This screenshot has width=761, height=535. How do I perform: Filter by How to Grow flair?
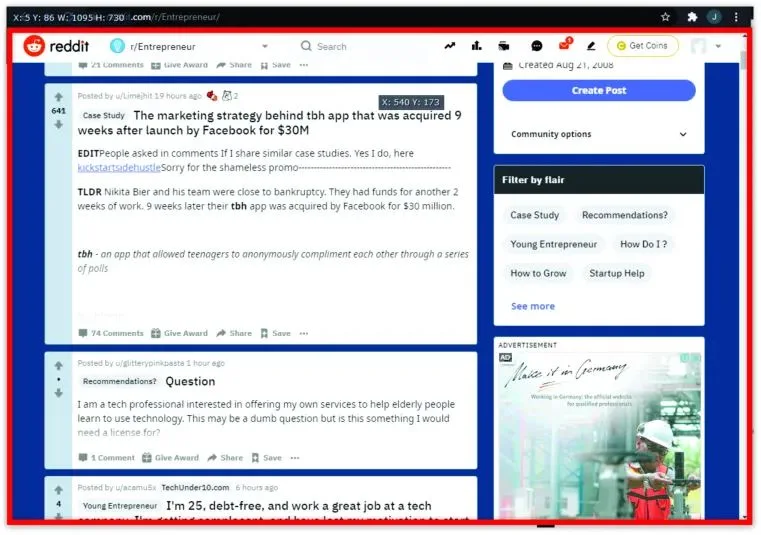pyautogui.click(x=538, y=273)
